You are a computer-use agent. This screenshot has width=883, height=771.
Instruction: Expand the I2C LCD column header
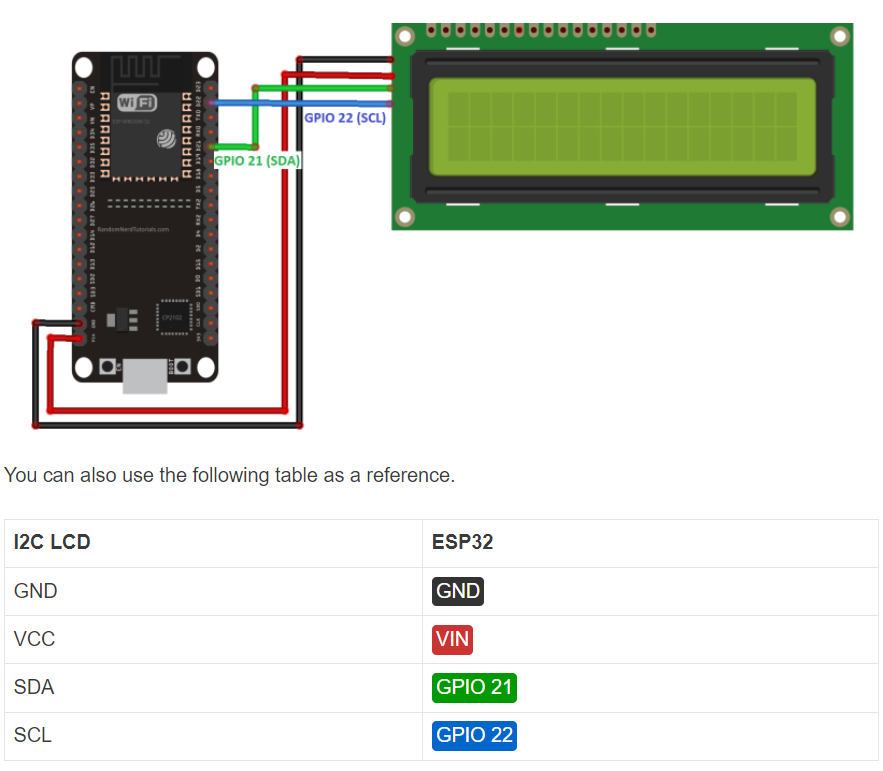(x=50, y=542)
